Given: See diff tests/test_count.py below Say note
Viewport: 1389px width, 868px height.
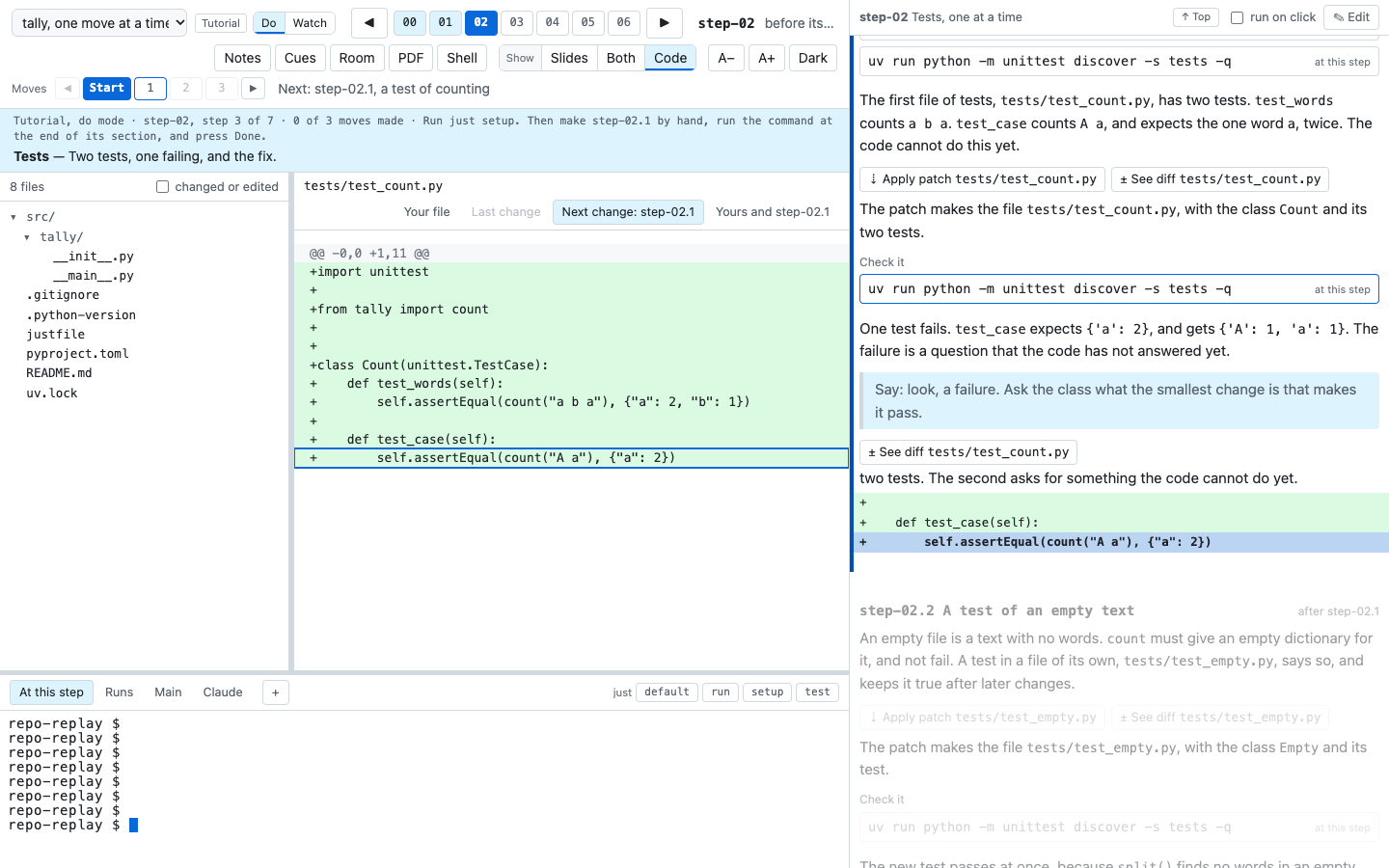Looking at the screenshot, I should (x=968, y=452).
